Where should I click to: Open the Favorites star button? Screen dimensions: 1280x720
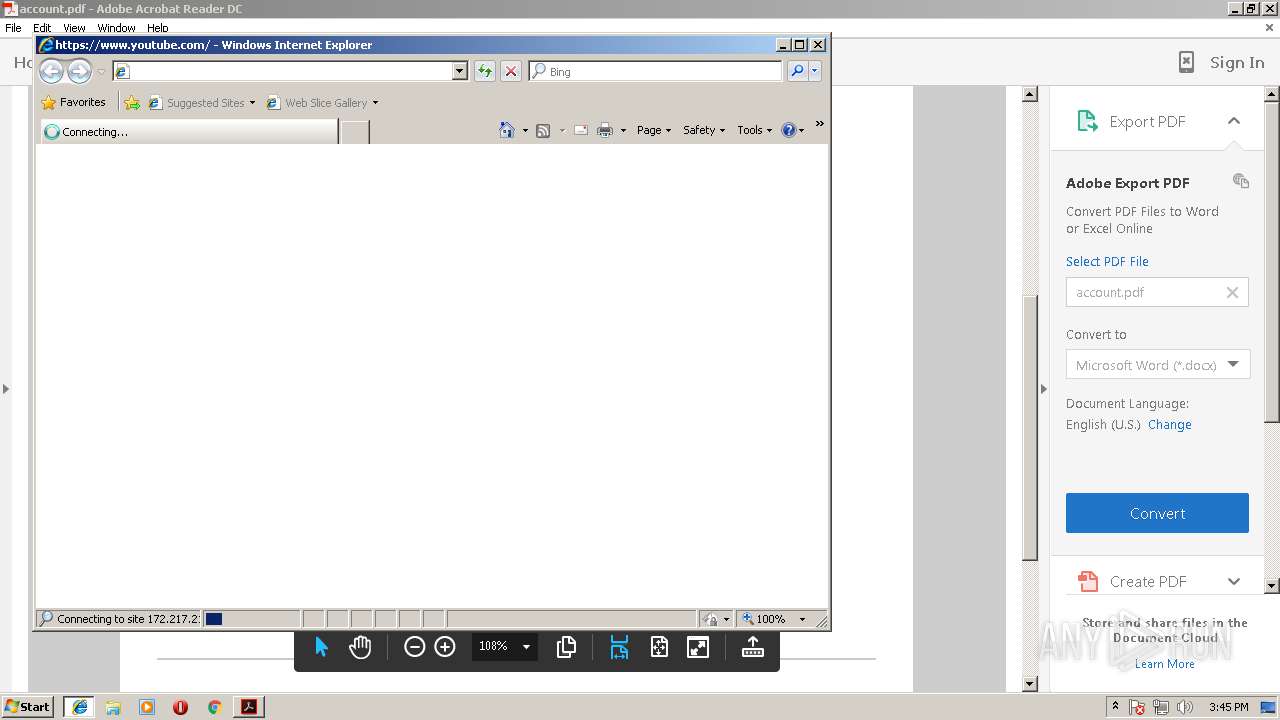pos(73,102)
